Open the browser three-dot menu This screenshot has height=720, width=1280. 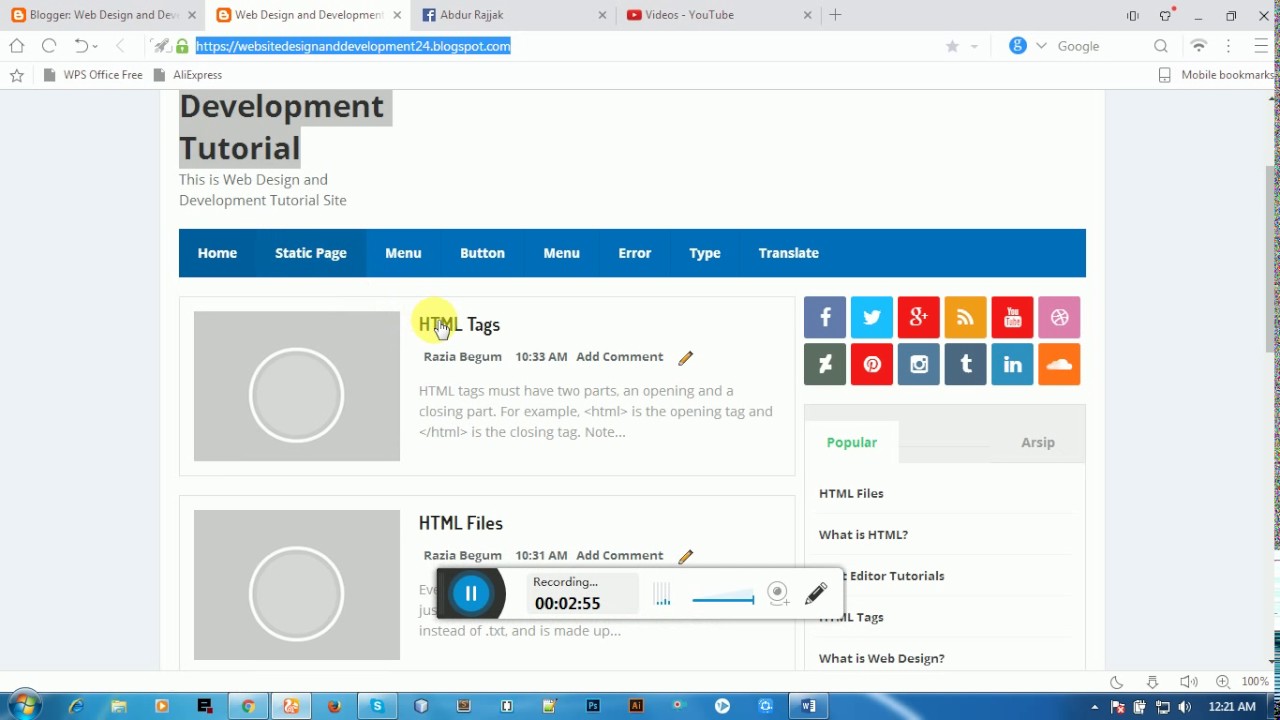[x=1228, y=46]
